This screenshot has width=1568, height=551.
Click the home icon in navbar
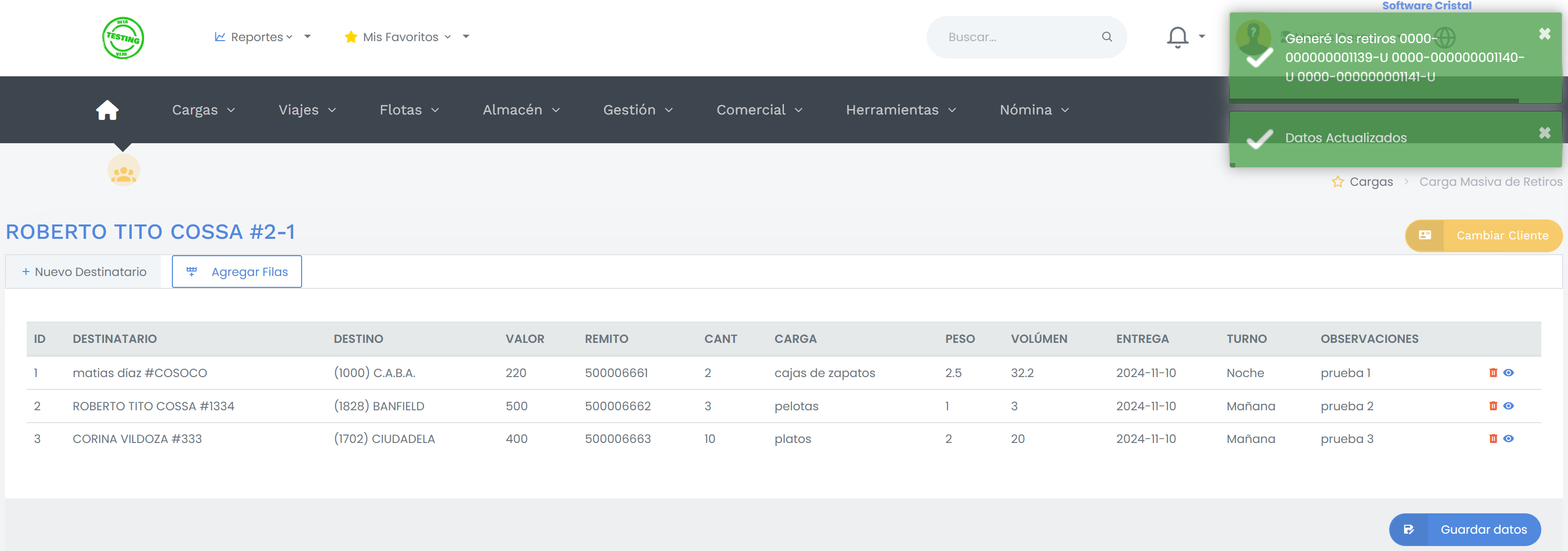pyautogui.click(x=107, y=110)
